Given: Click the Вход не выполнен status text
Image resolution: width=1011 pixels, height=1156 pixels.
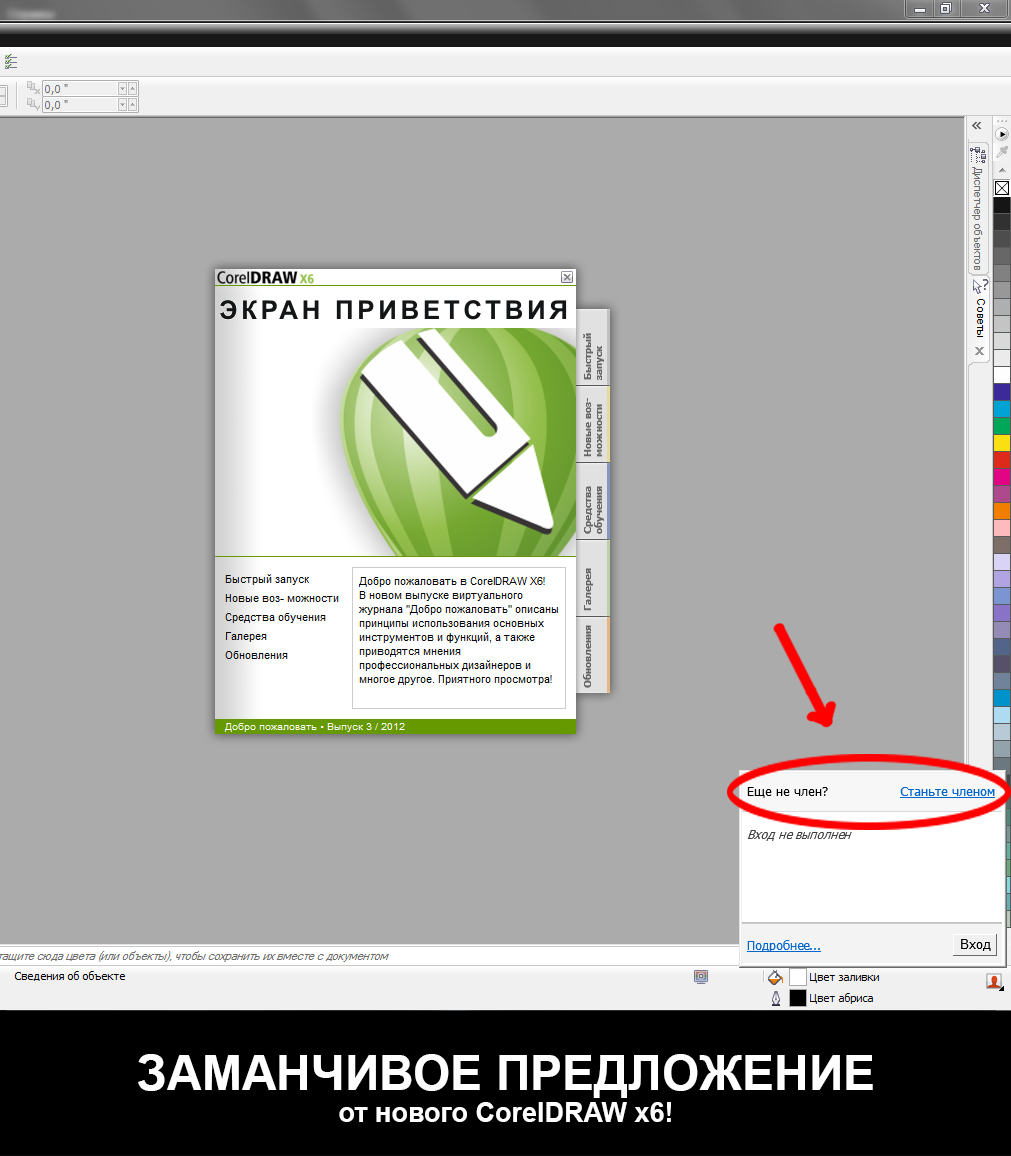Looking at the screenshot, I should [x=799, y=835].
